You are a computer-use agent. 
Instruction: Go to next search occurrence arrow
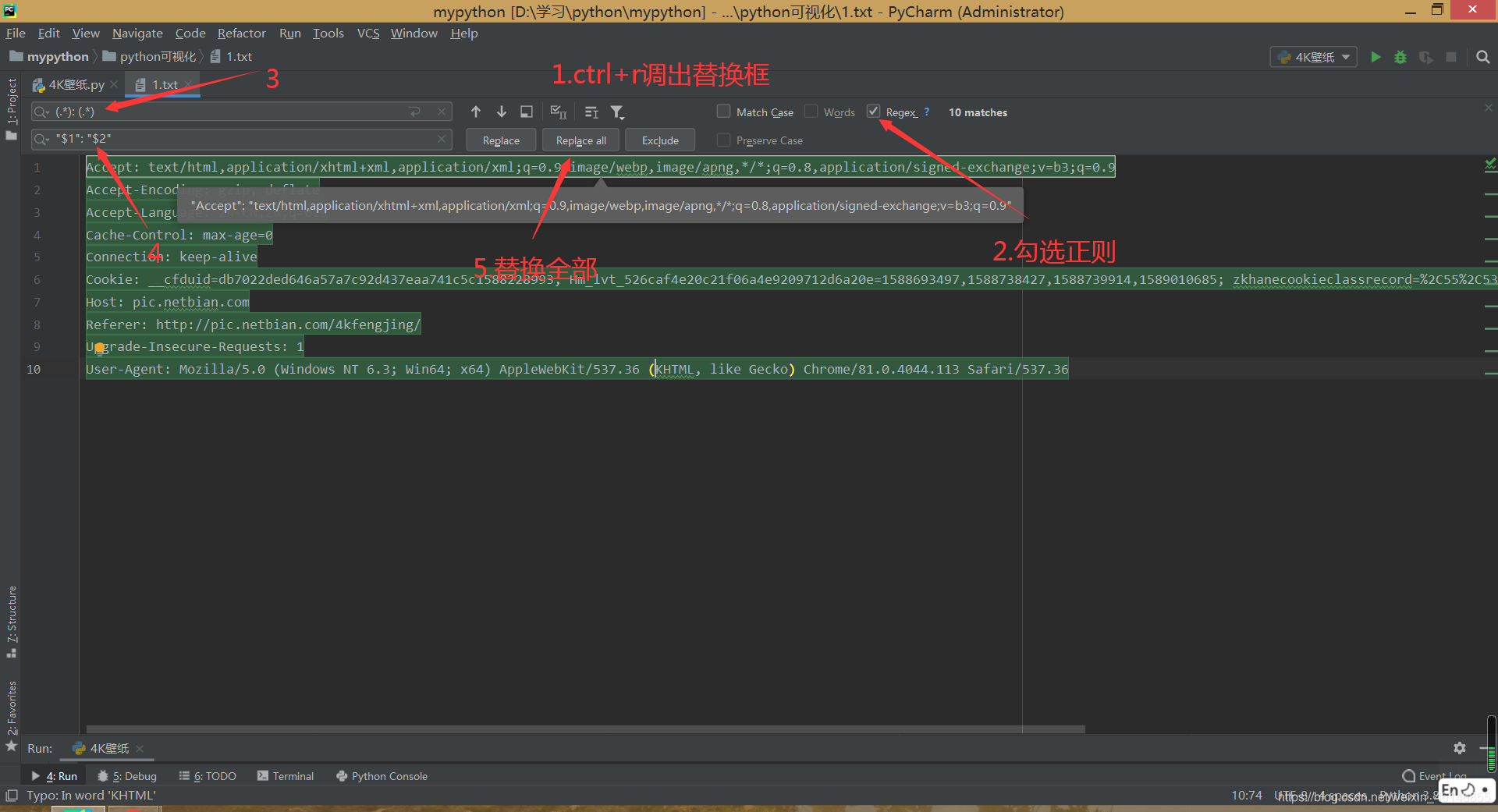pyautogui.click(x=502, y=112)
